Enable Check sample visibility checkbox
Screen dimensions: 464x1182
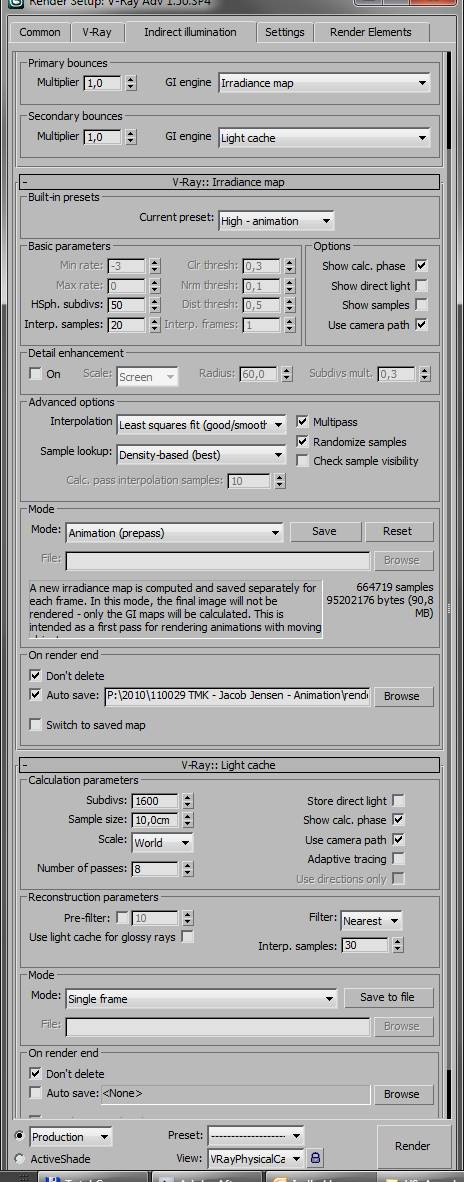(x=302, y=461)
